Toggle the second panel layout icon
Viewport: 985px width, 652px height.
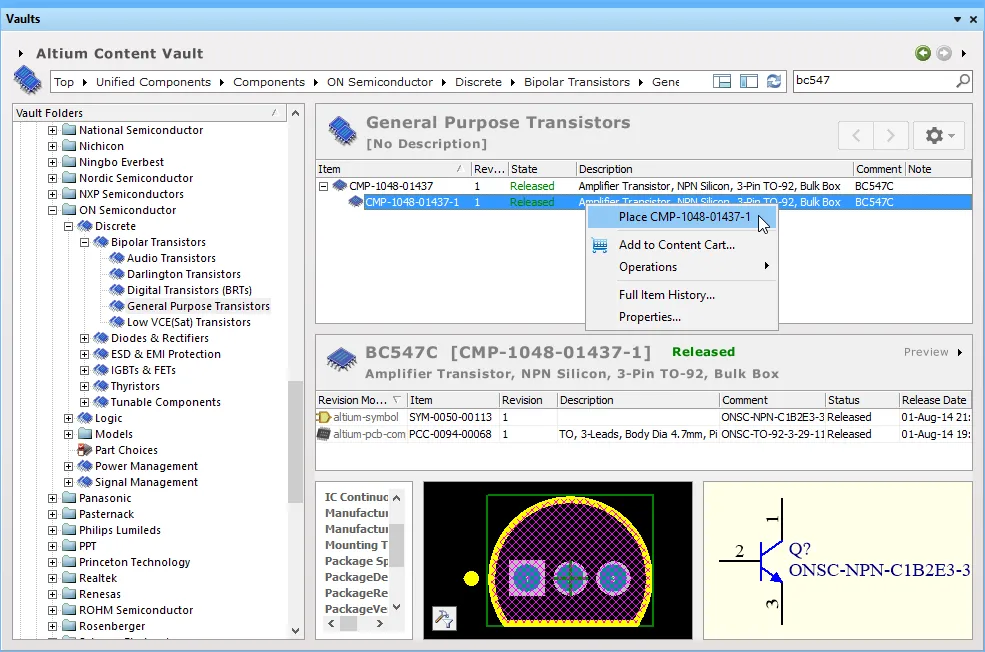[x=749, y=82]
